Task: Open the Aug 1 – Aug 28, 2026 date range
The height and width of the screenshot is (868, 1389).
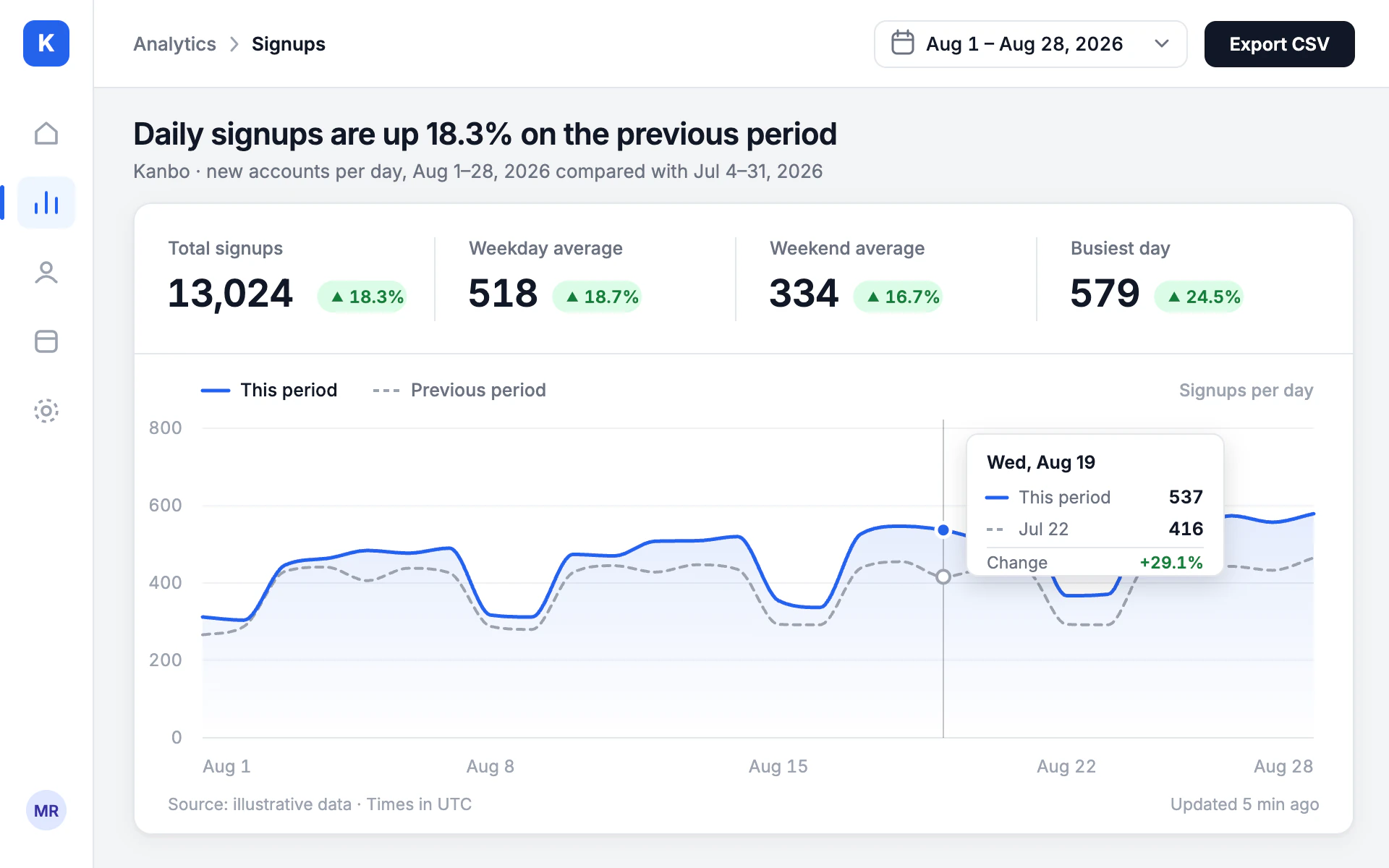Action: [x=1030, y=44]
